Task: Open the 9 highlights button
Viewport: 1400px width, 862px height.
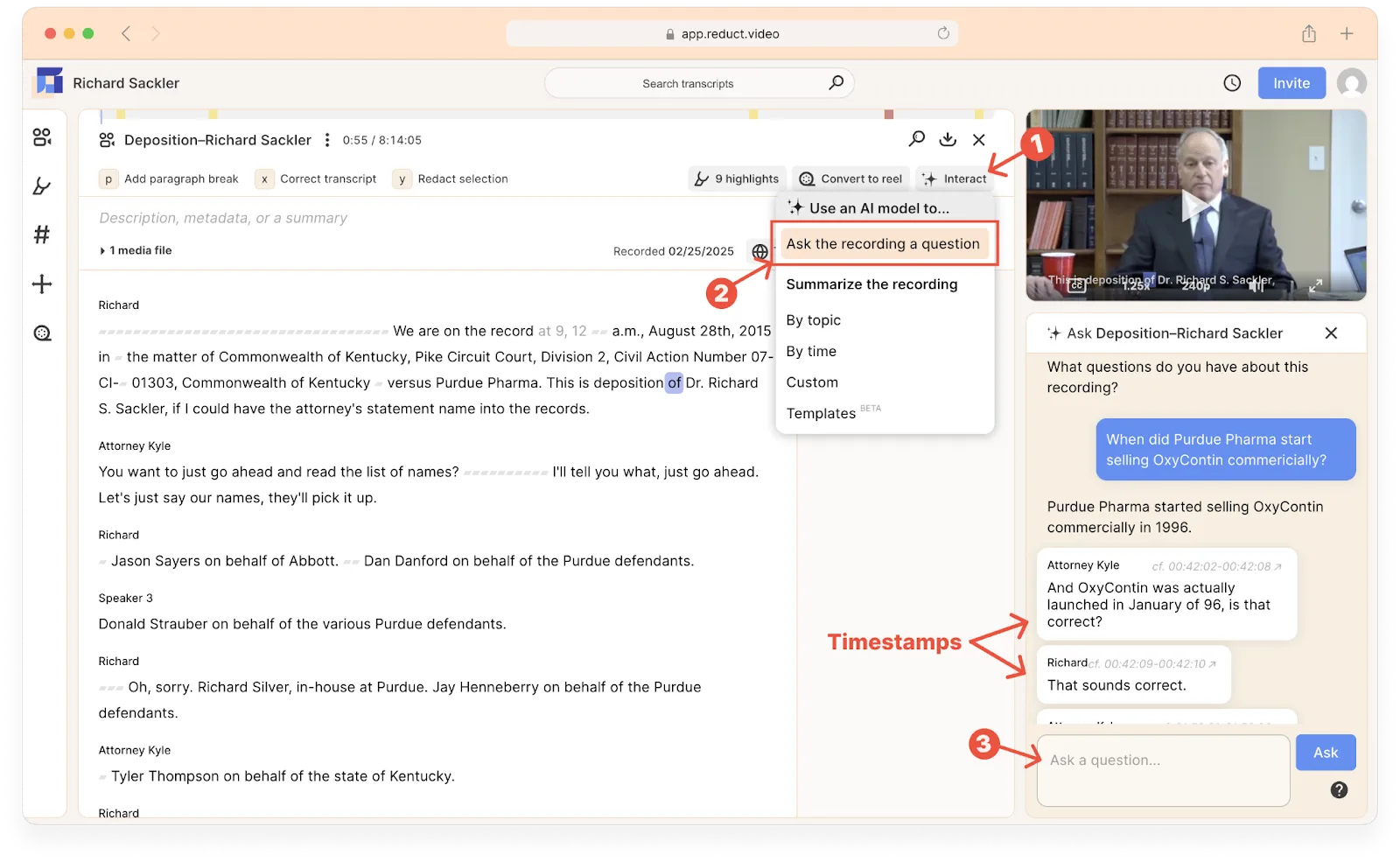Action: pos(737,179)
